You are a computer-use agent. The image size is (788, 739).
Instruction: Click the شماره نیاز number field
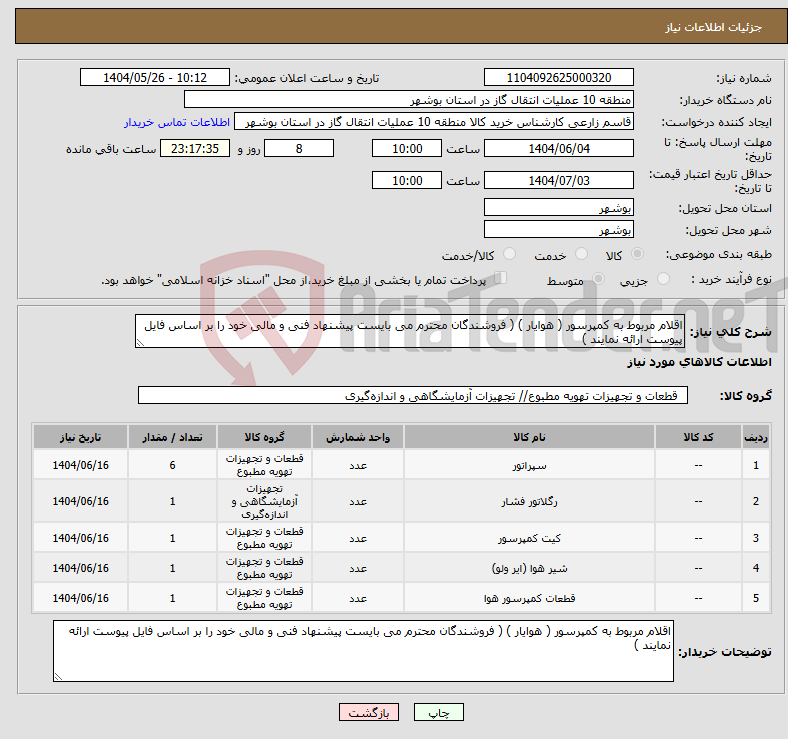558,78
